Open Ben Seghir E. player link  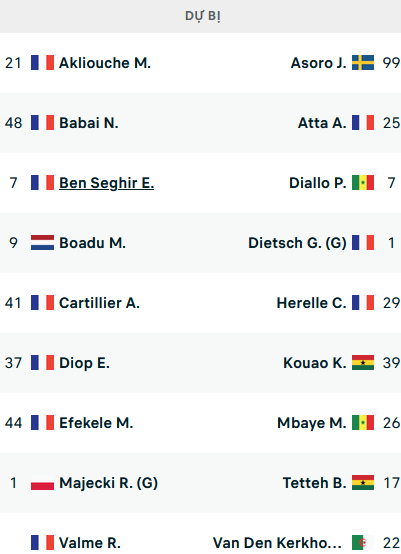[x=106, y=183]
